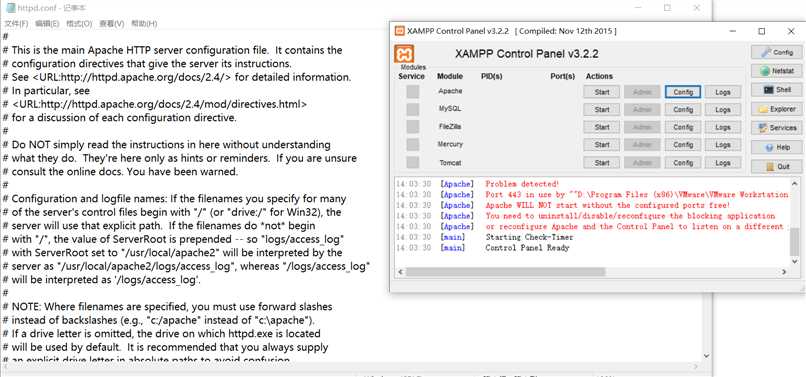This screenshot has width=806, height=377.
Task: Open the 查看(V) menu in Notepad
Action: coord(112,24)
